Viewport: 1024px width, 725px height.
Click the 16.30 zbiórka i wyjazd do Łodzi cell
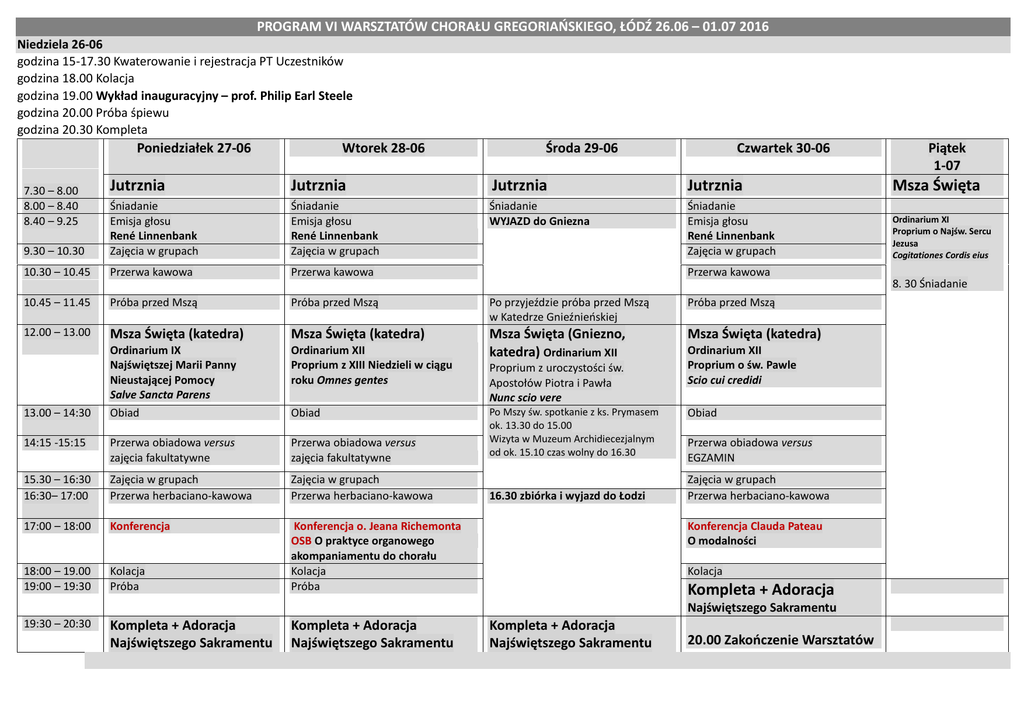pyautogui.click(x=567, y=496)
